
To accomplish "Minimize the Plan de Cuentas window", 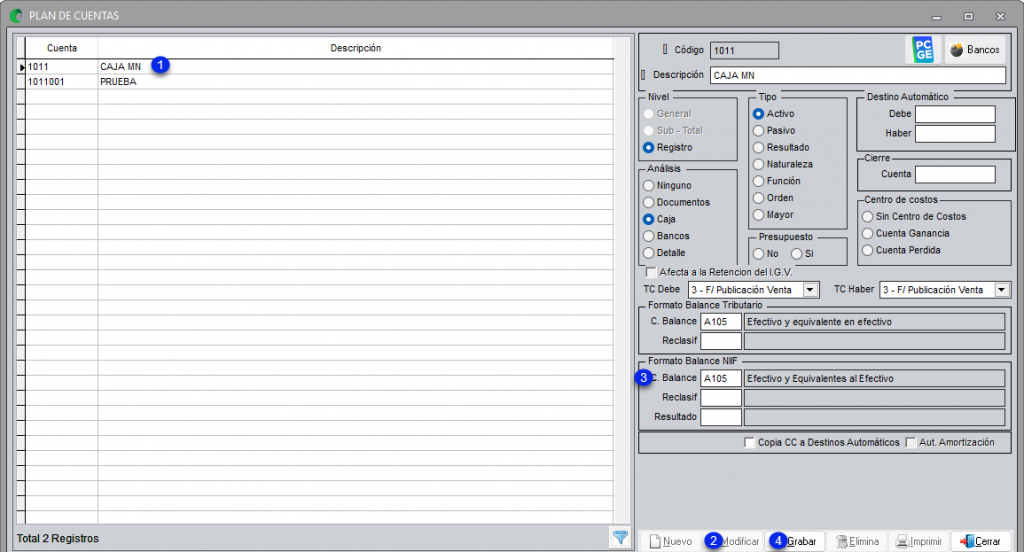I will (x=936, y=16).
